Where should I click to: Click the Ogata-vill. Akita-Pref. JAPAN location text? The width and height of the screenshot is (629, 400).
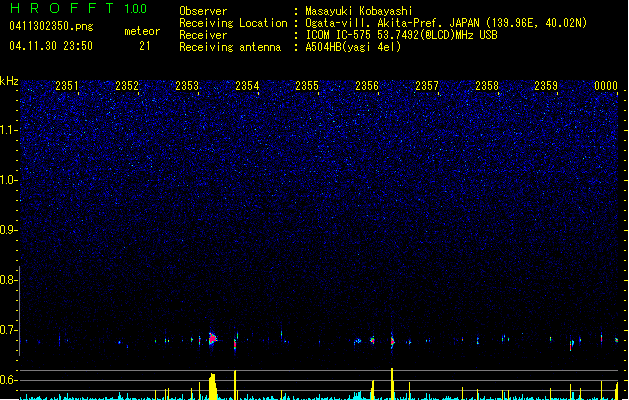click(x=446, y=23)
